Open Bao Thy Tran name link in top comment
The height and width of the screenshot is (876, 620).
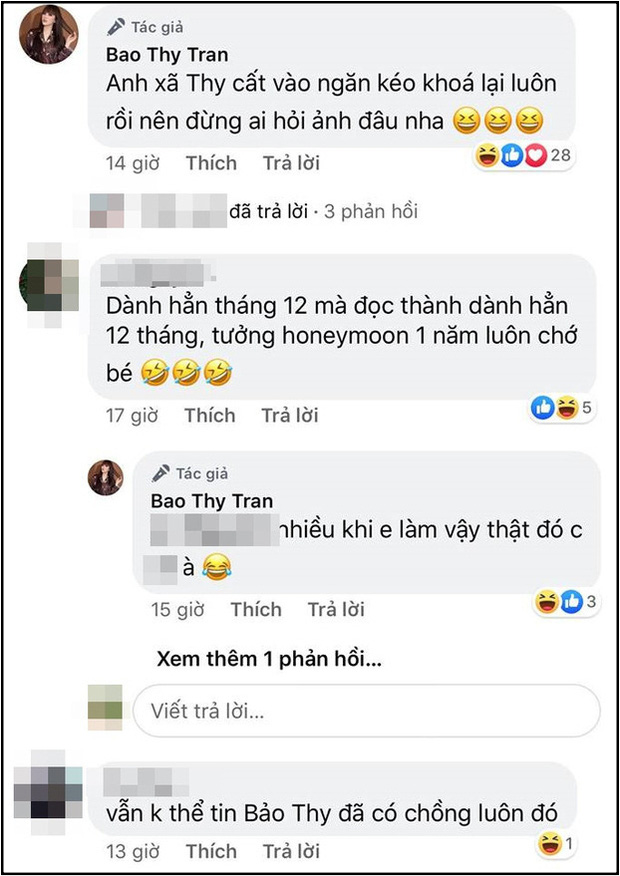pyautogui.click(x=167, y=55)
